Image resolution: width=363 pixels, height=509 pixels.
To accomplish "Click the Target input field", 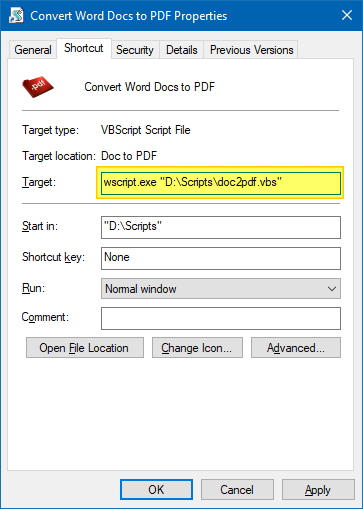I will coord(221,183).
